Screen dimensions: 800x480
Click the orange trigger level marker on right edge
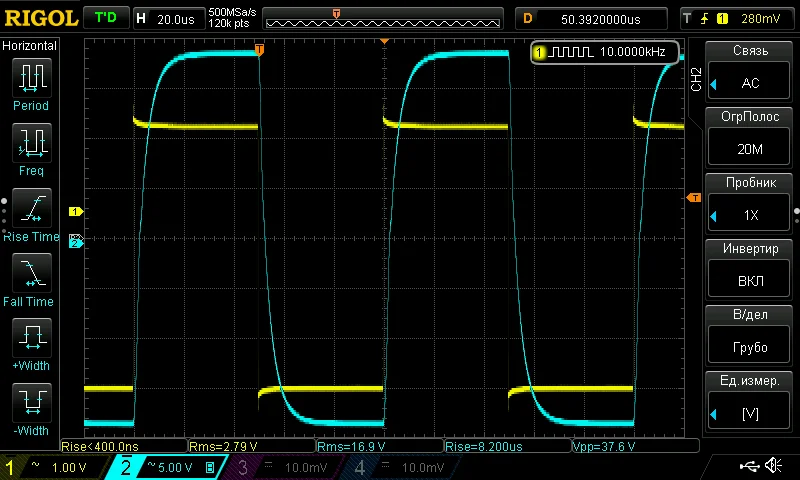coord(694,197)
